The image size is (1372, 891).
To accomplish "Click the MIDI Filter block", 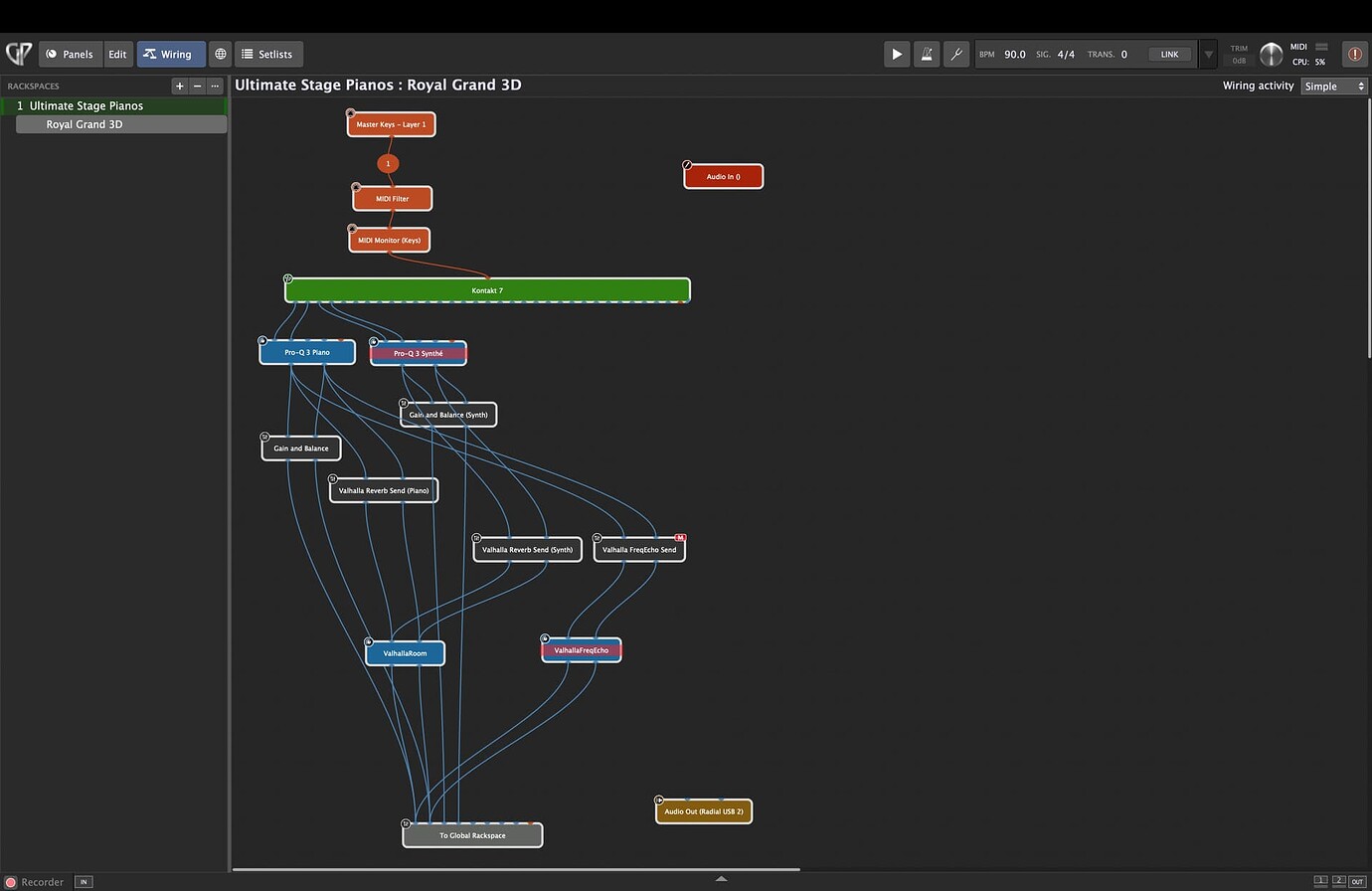I will coord(393,199).
